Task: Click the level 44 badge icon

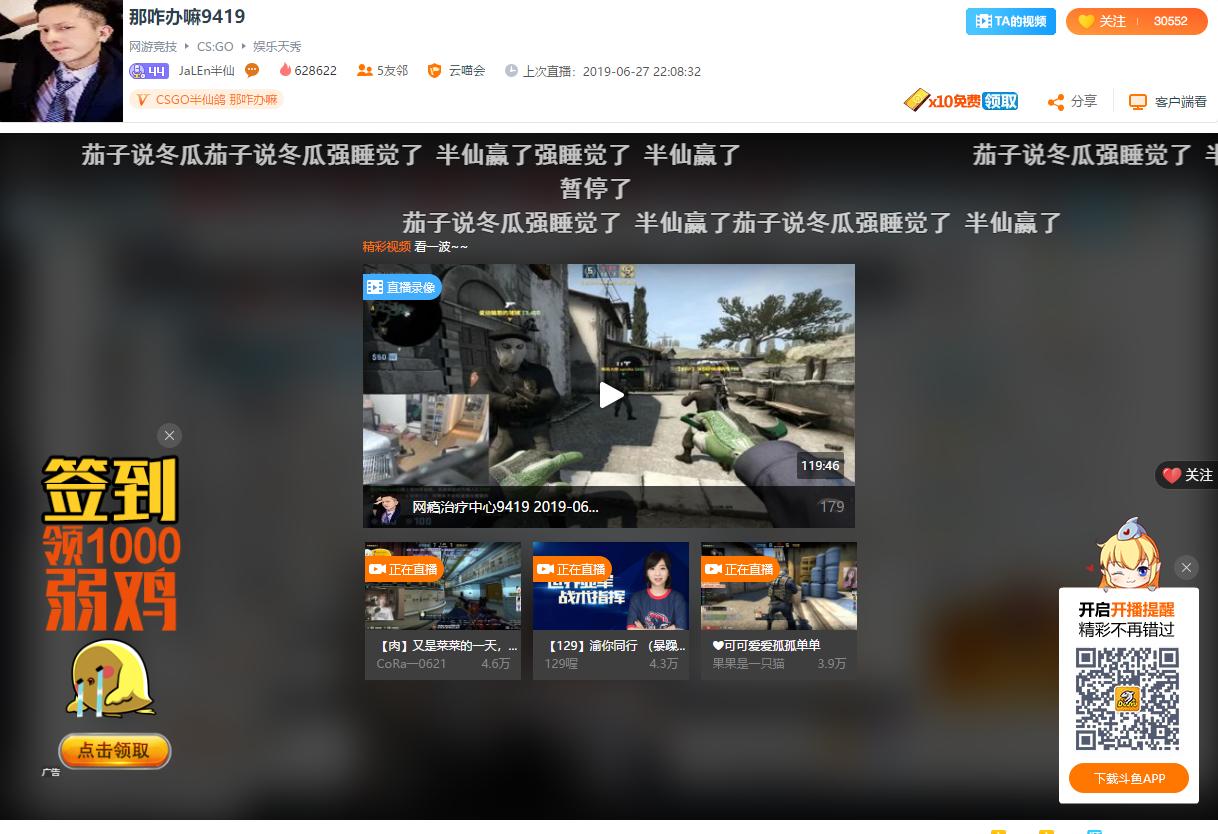Action: [x=148, y=71]
